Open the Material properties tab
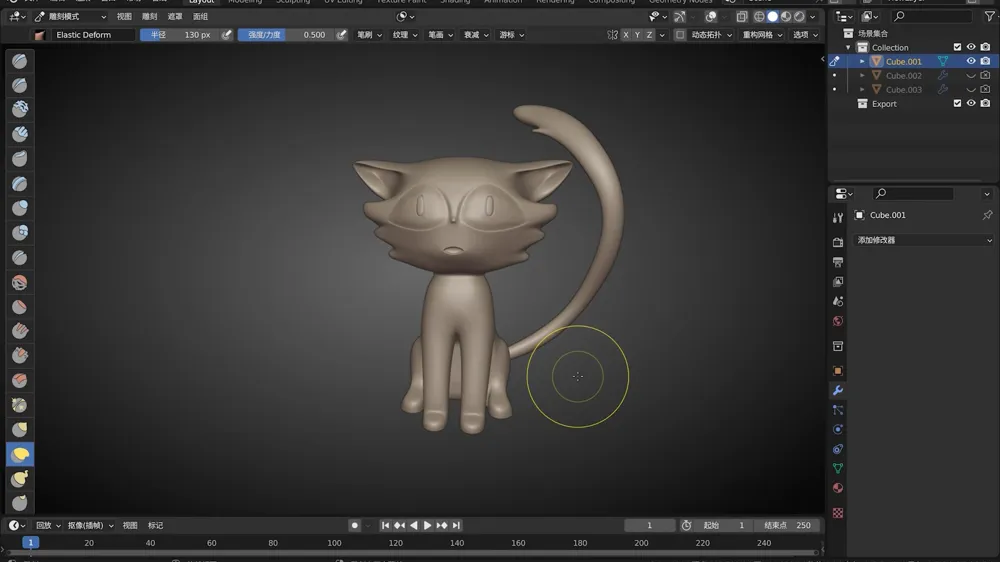 [x=838, y=488]
